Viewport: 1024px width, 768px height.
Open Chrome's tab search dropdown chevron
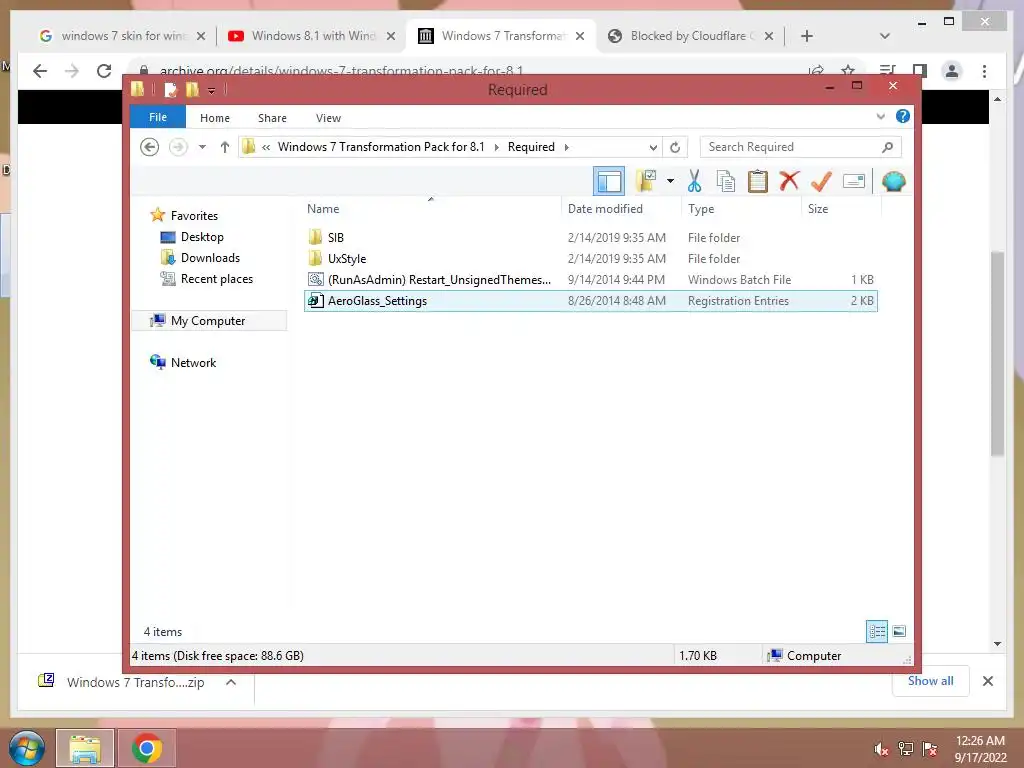(x=884, y=36)
